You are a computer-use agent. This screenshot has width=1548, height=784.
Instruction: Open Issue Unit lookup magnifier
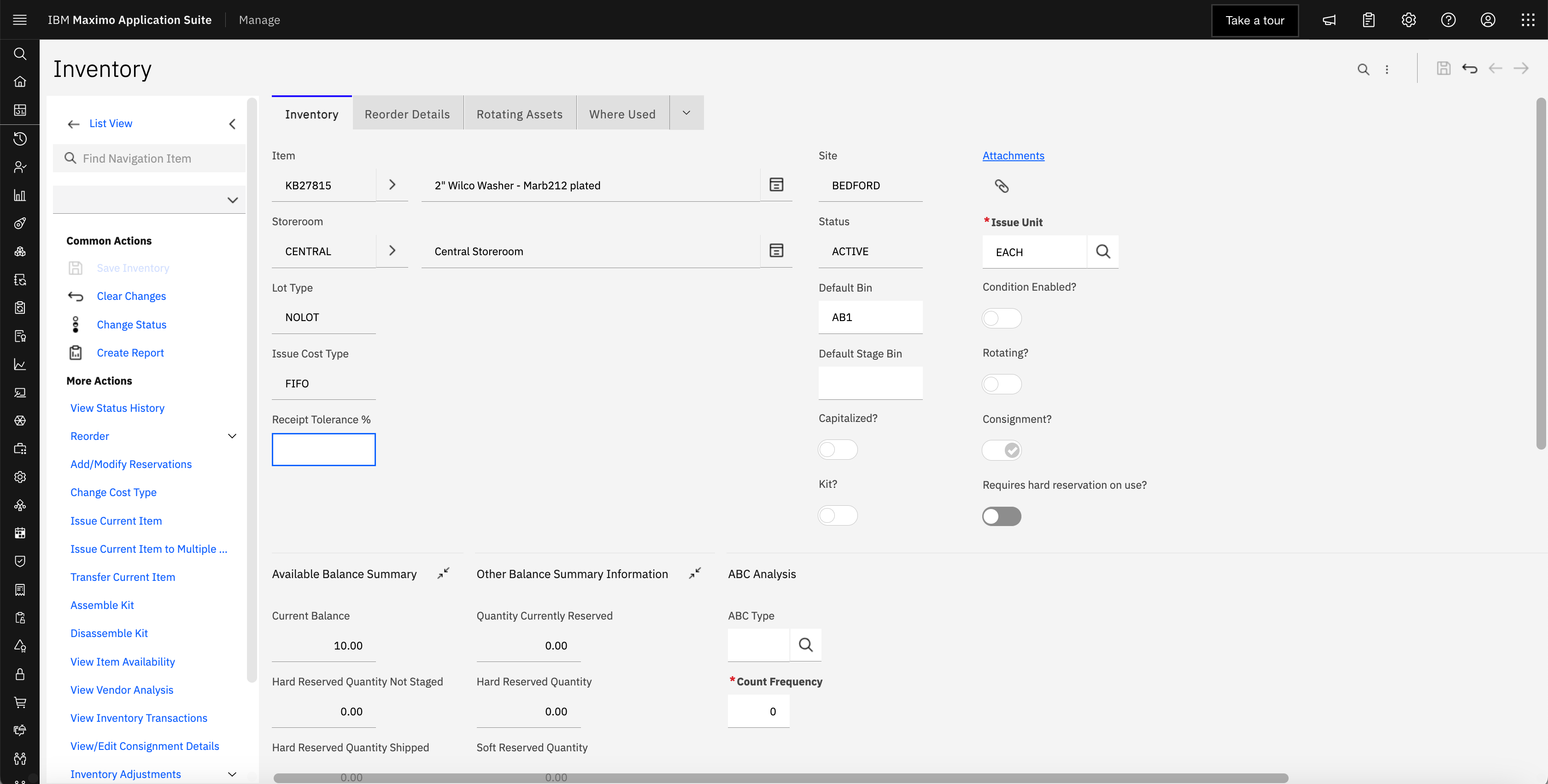click(1102, 252)
